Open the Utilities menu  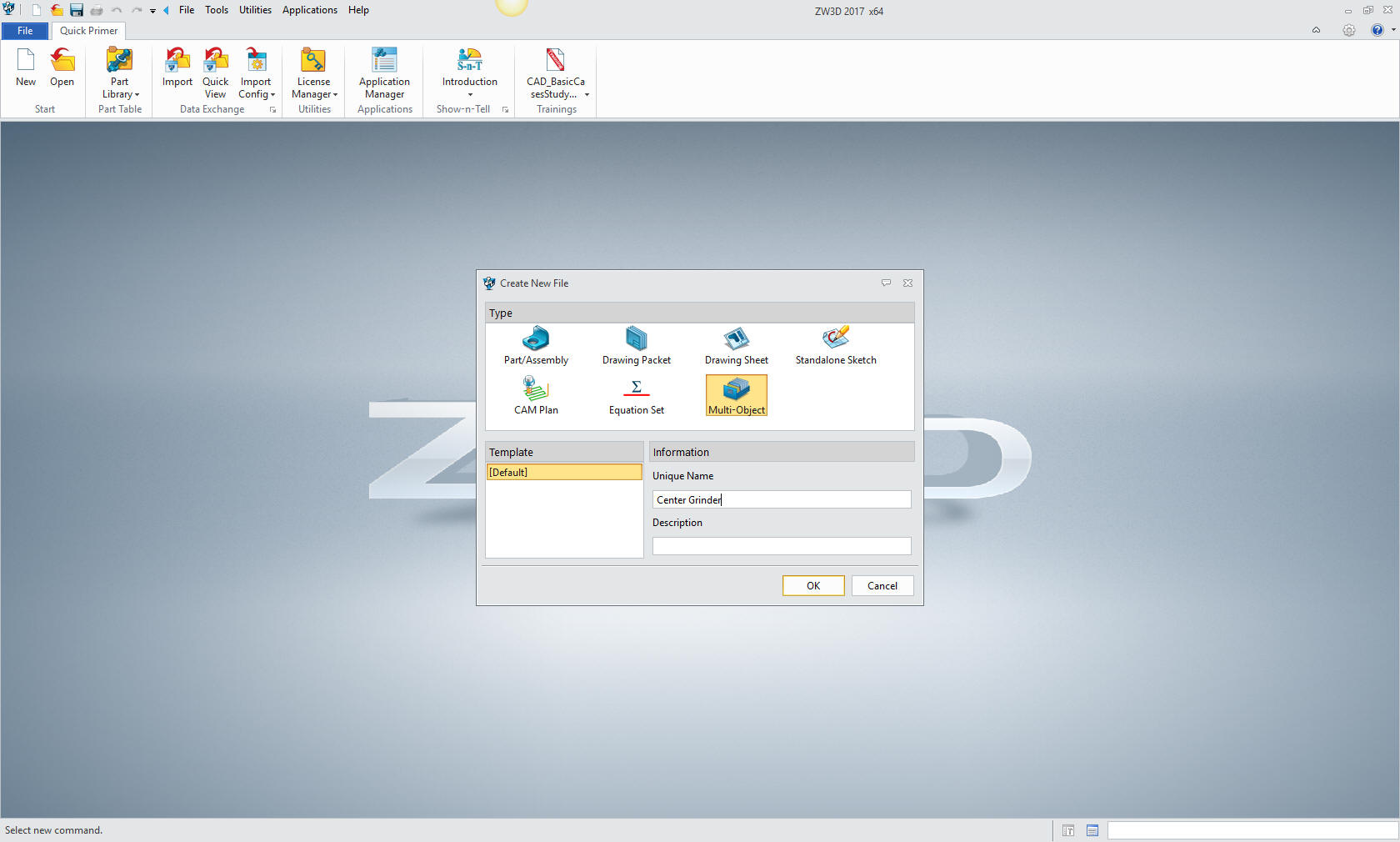tap(255, 10)
